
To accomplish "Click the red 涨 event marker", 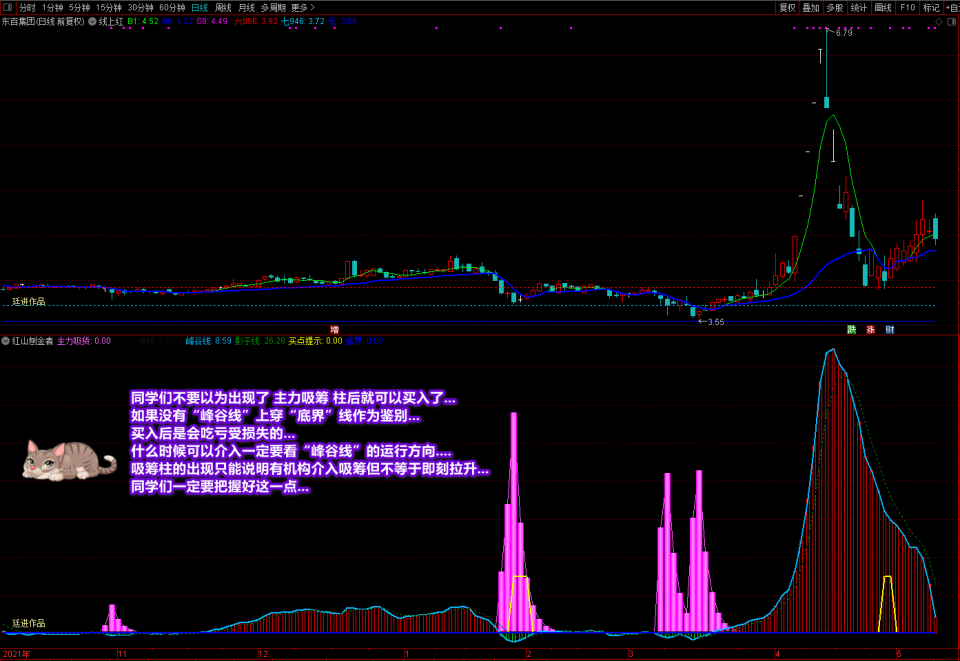I will pyautogui.click(x=871, y=329).
